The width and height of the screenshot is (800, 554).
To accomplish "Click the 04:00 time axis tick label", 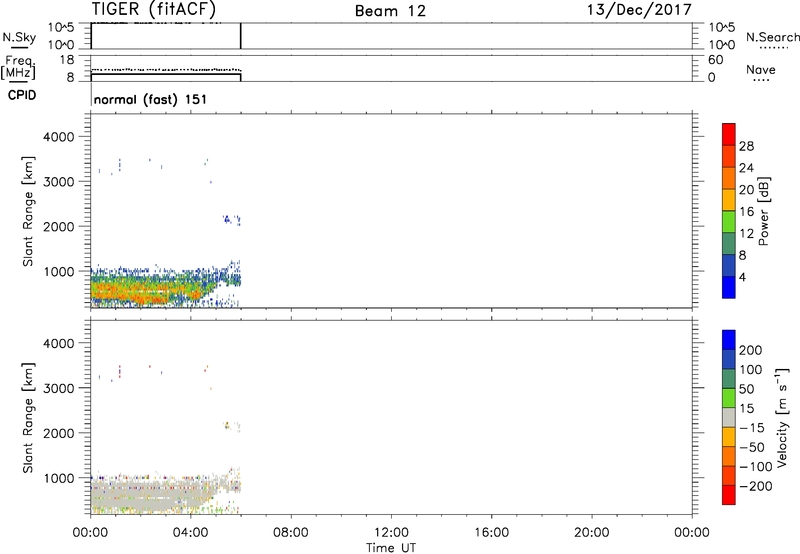I will pyautogui.click(x=191, y=533).
